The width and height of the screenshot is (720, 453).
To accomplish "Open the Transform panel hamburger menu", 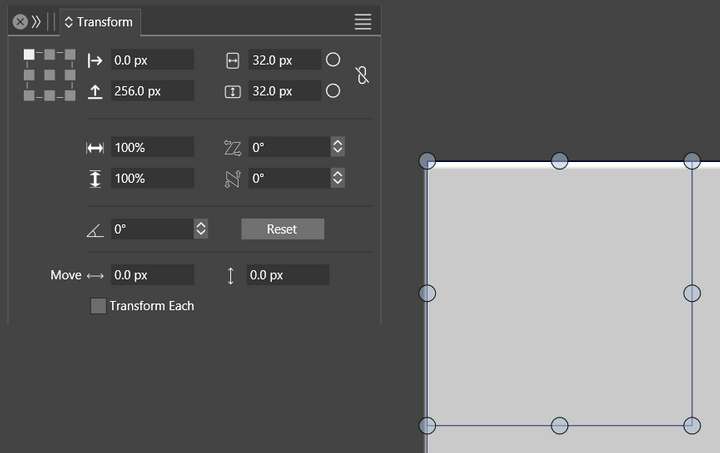I will point(363,22).
